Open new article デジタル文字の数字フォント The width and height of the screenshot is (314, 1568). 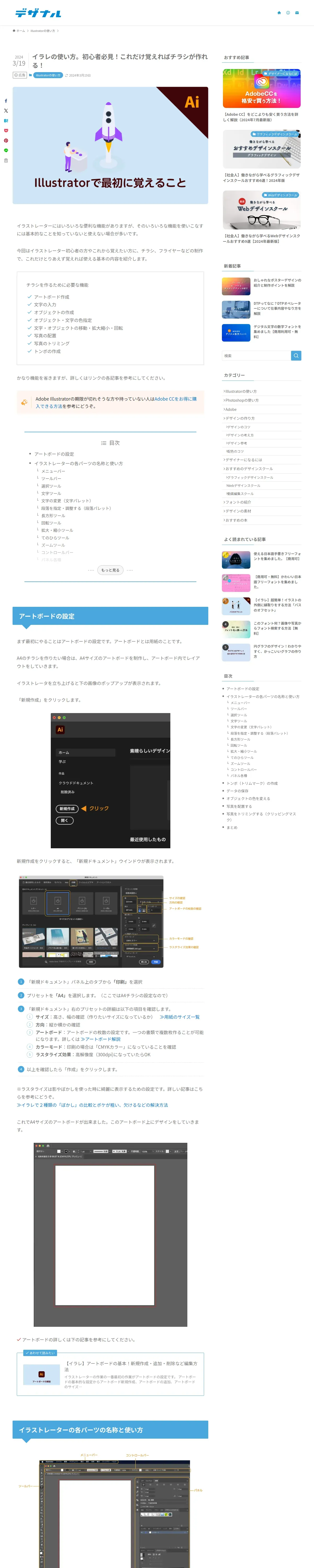[x=262, y=332]
